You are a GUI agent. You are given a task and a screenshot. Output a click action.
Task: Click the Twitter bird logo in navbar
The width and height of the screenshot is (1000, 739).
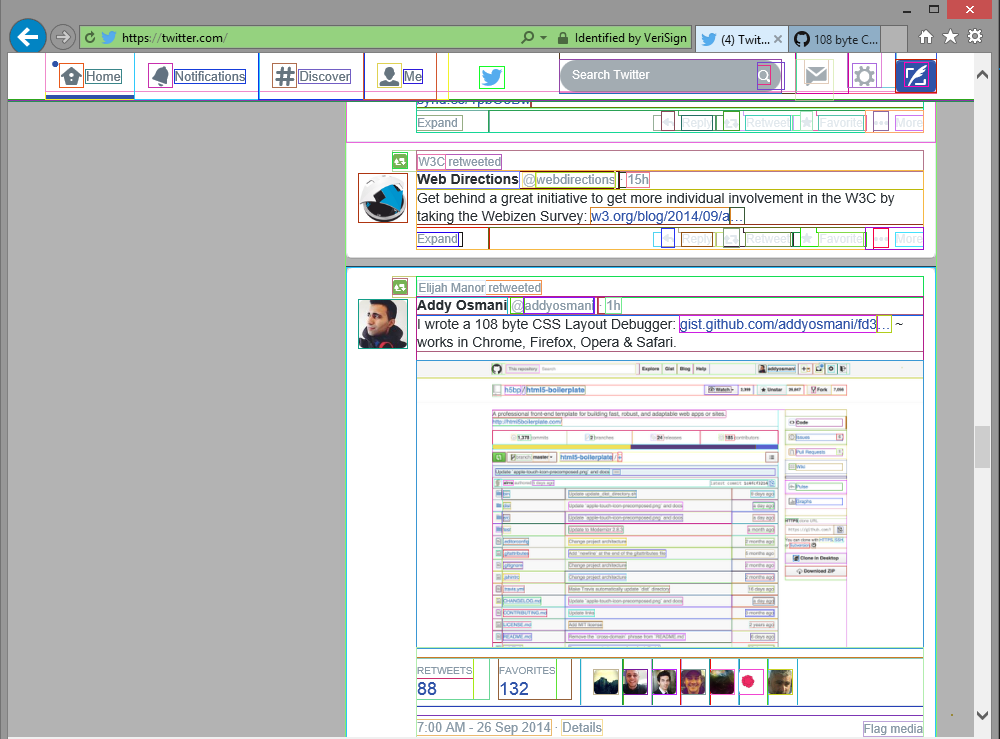tap(491, 77)
